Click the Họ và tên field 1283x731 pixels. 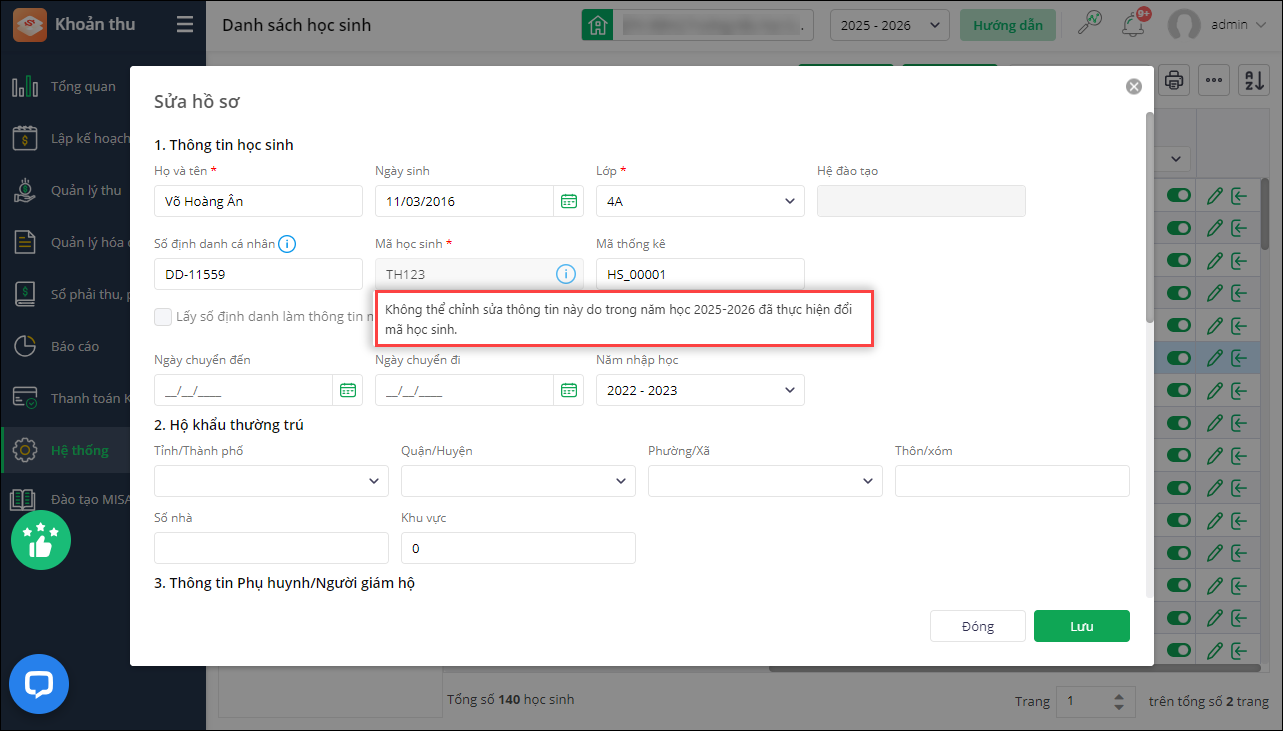tap(258, 201)
